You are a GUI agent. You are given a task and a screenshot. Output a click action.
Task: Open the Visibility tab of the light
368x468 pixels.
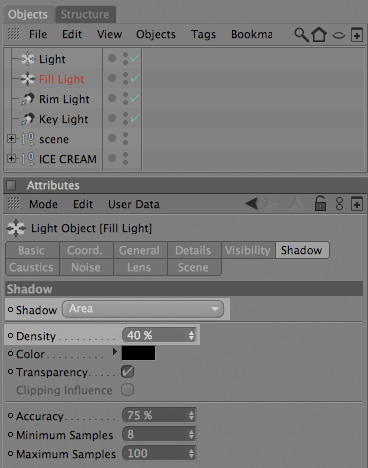click(x=248, y=250)
